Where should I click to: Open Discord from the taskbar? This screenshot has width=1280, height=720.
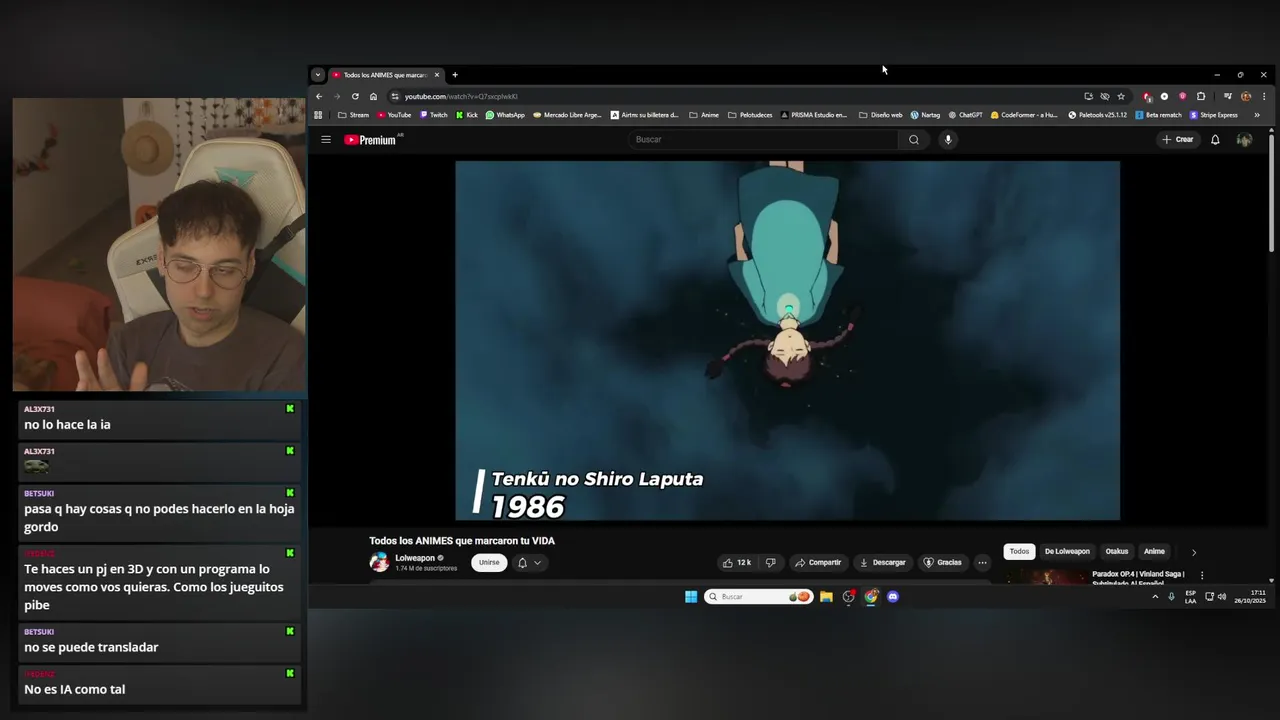tap(893, 597)
